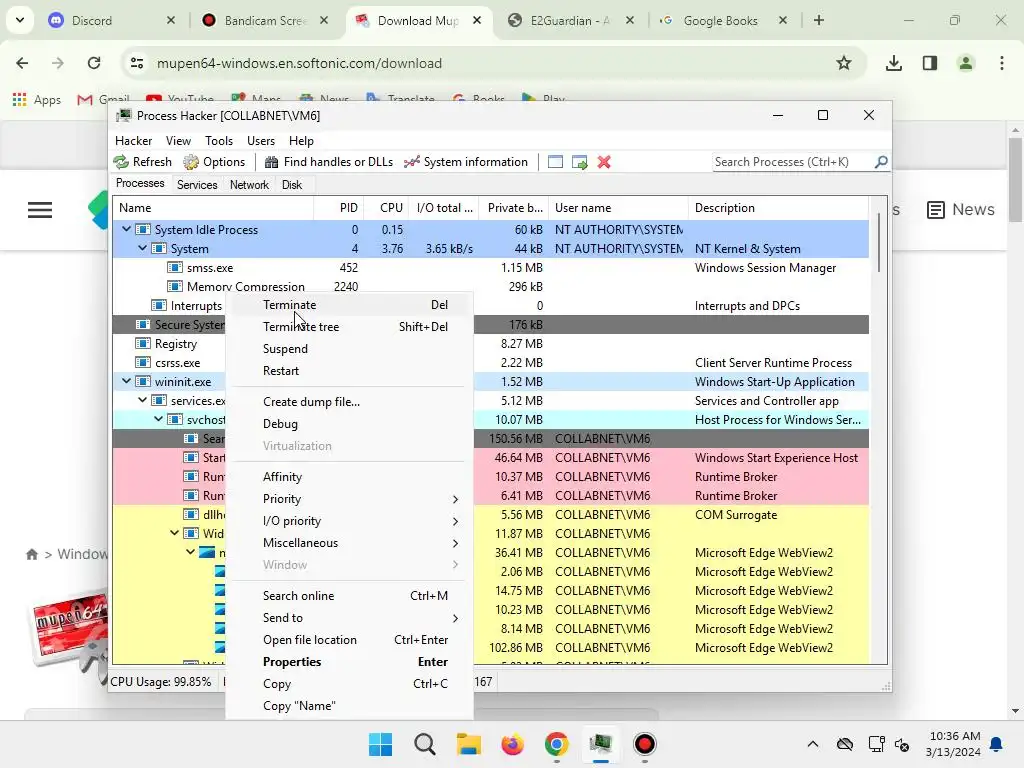Screen dimensions: 1024x768
Task: Click the Process Hacker taskbar icon
Action: coord(600,744)
